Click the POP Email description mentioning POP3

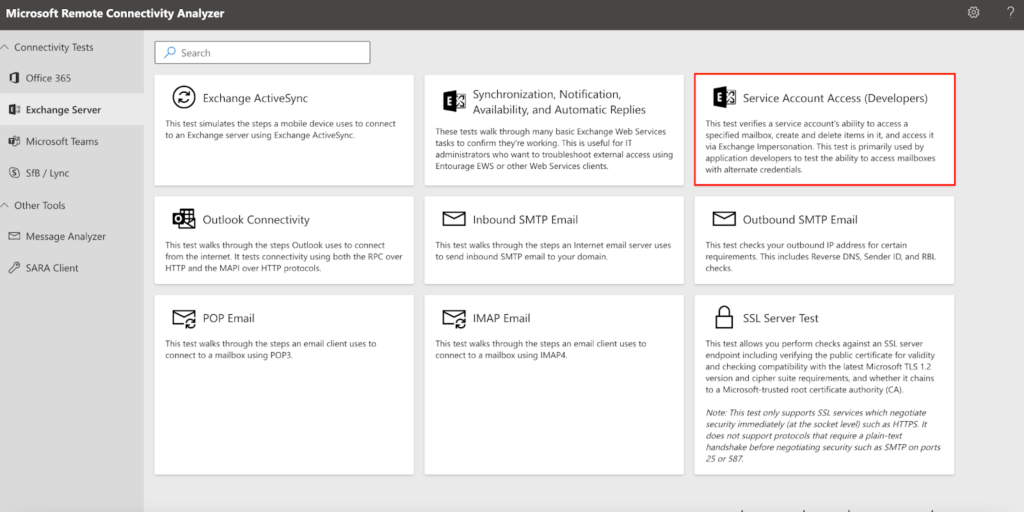(271, 349)
